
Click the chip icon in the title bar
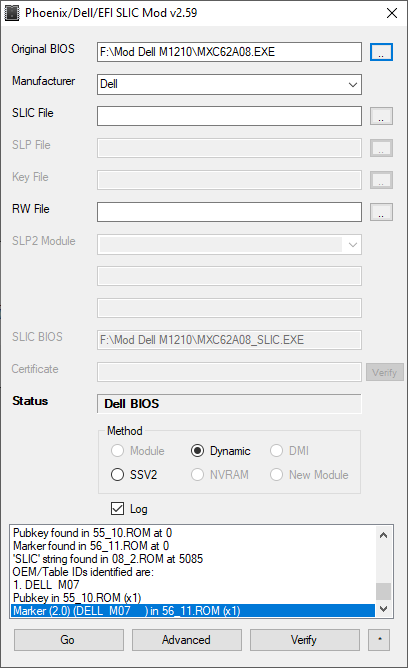(x=12, y=13)
